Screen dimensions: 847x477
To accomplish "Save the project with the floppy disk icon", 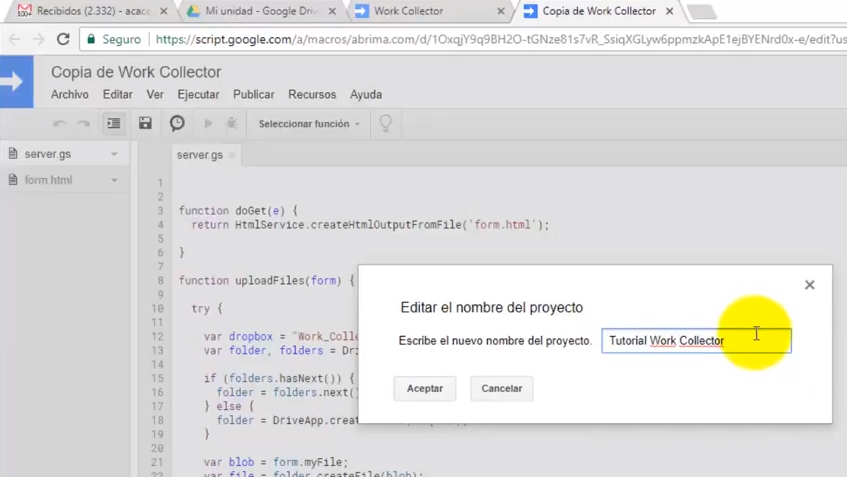I will click(145, 123).
